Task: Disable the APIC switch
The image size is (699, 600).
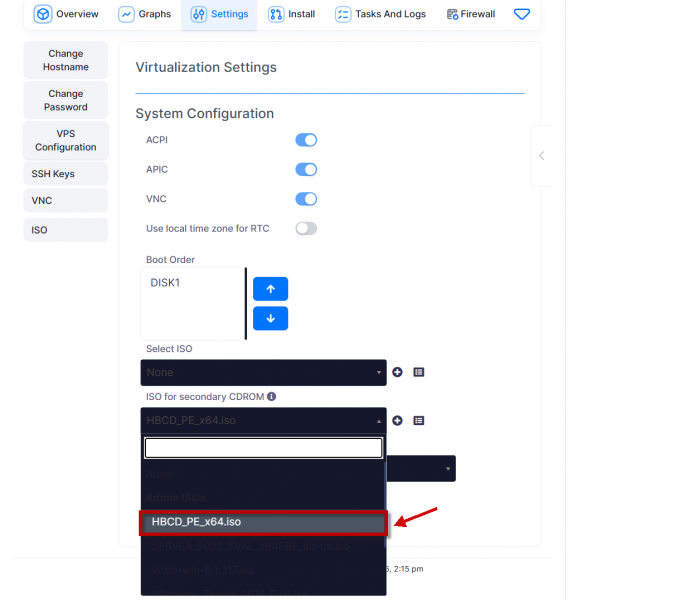Action: coord(306,170)
